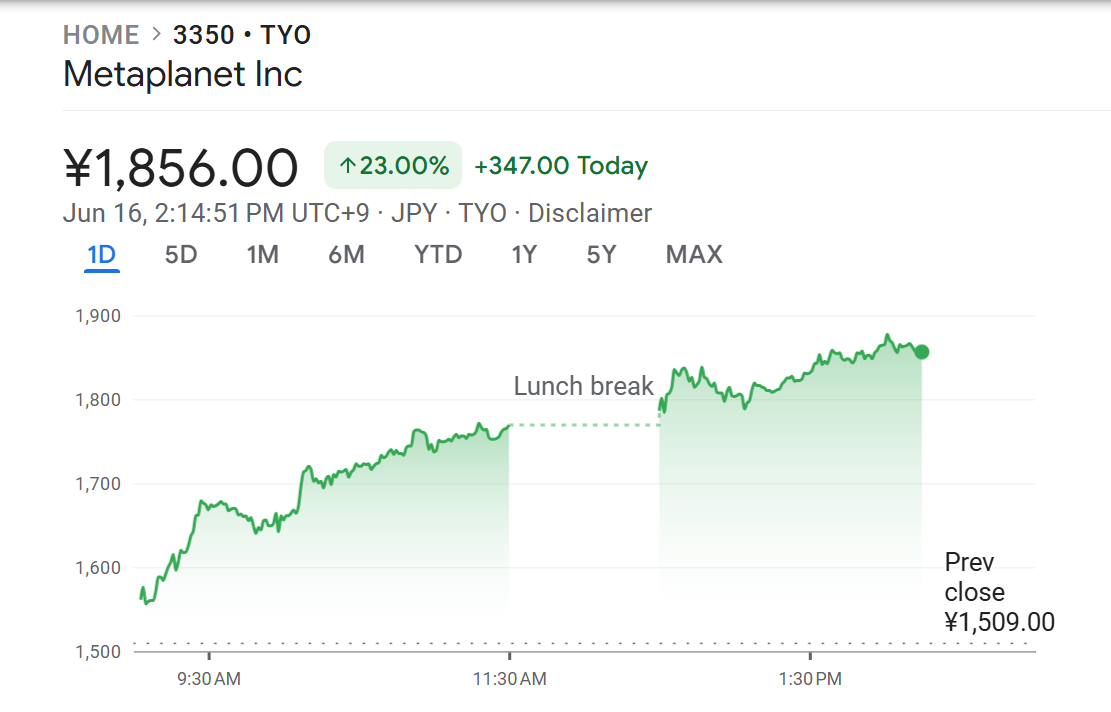Click the 23.00% change badge
This screenshot has height=712, width=1111.
393,165
